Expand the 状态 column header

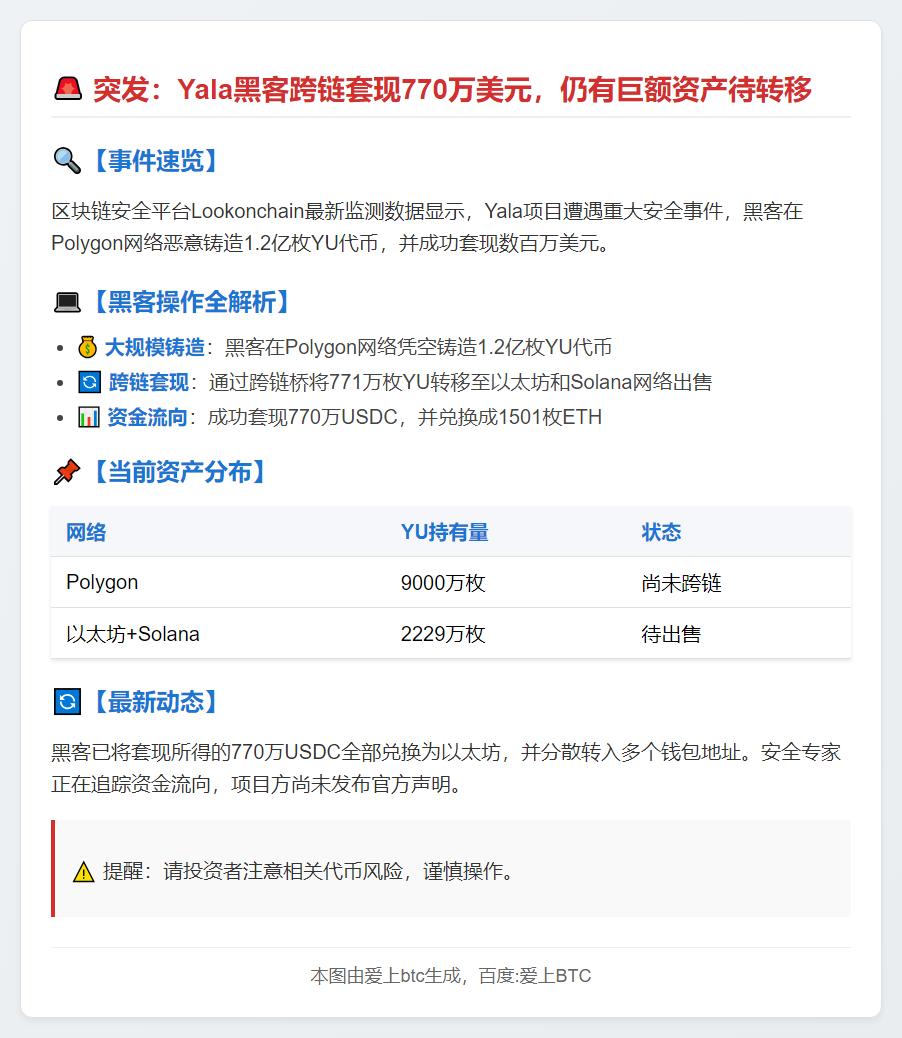click(x=661, y=532)
